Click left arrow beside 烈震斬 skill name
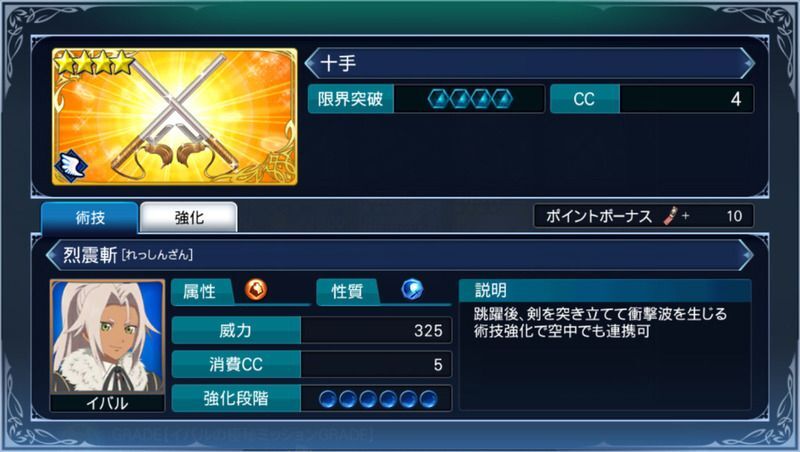This screenshot has height=452, width=800. pyautogui.click(x=52, y=255)
